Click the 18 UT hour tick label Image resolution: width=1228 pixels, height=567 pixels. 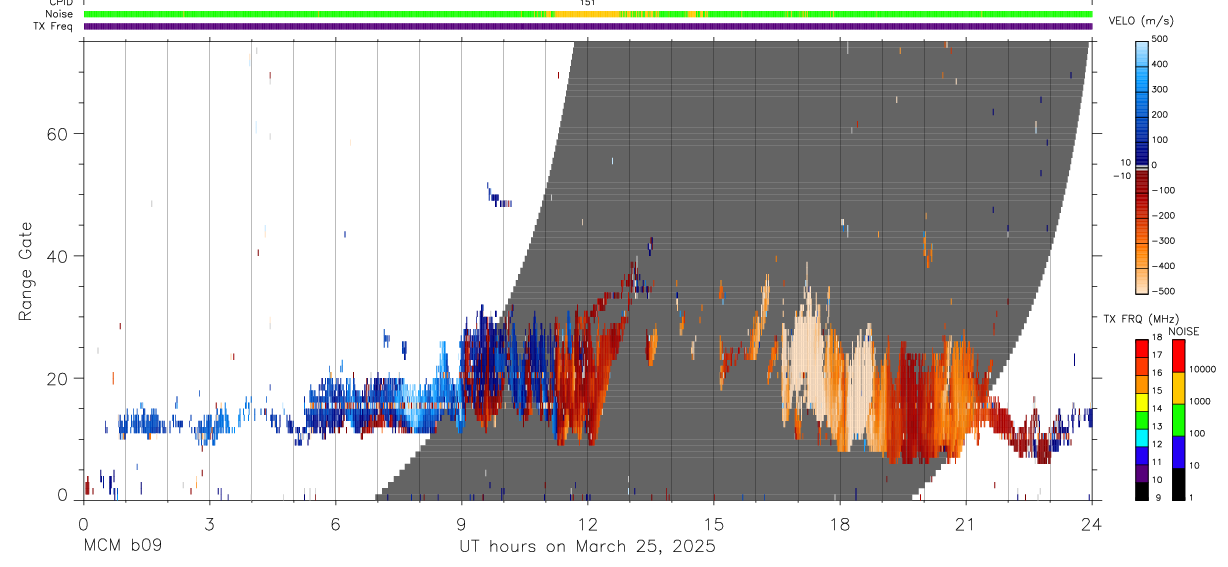tap(839, 524)
